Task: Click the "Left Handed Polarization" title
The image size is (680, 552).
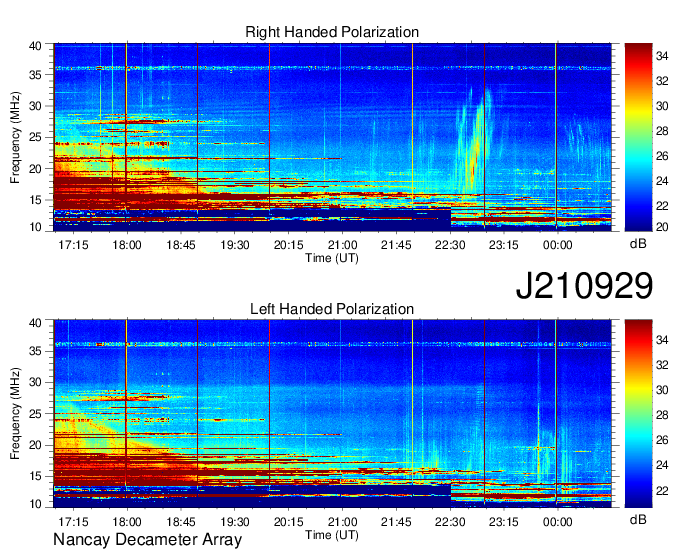Action: tap(332, 309)
